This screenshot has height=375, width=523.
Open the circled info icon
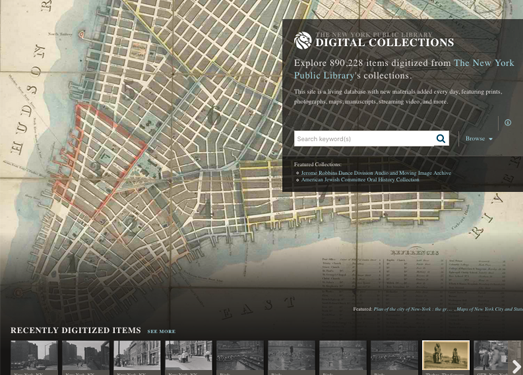508,122
